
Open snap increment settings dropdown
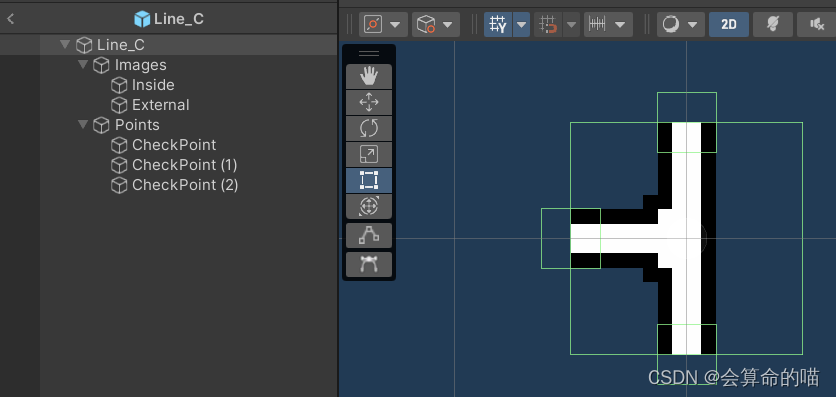(x=608, y=25)
